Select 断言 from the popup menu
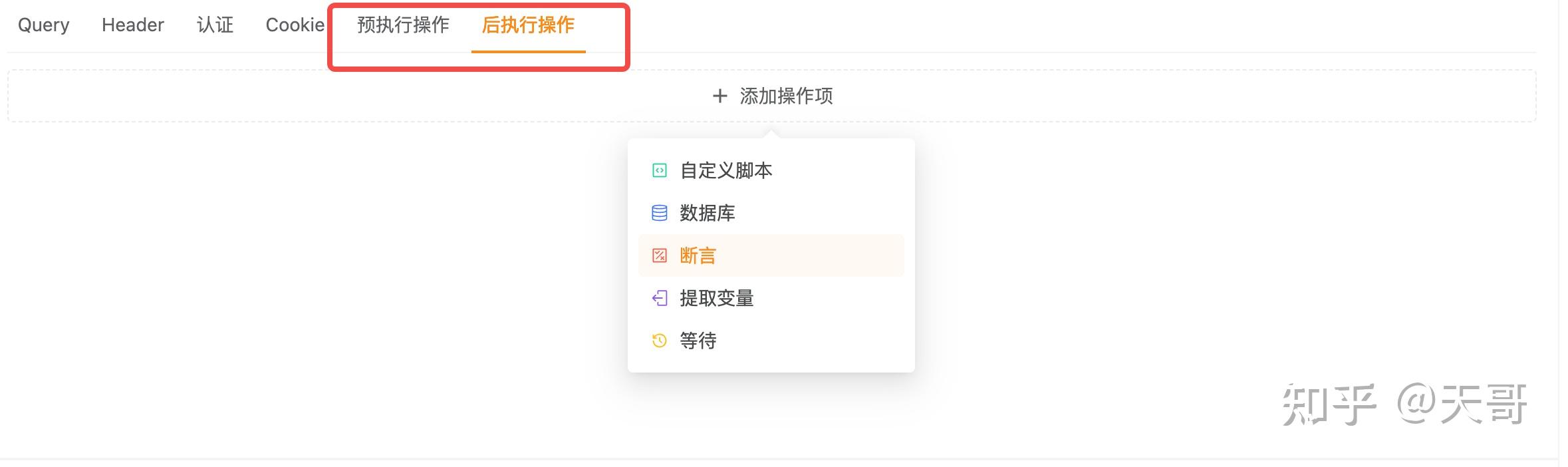 697,255
